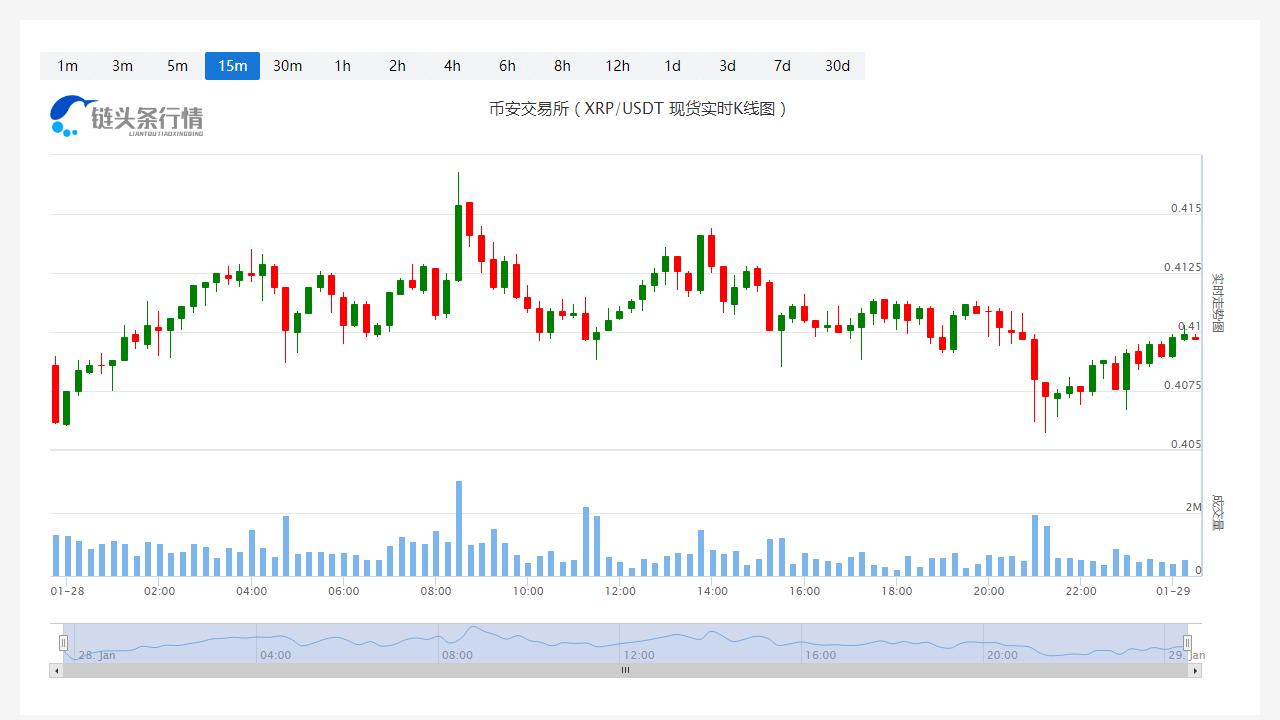Click the right zoom slider handle

1187,643
